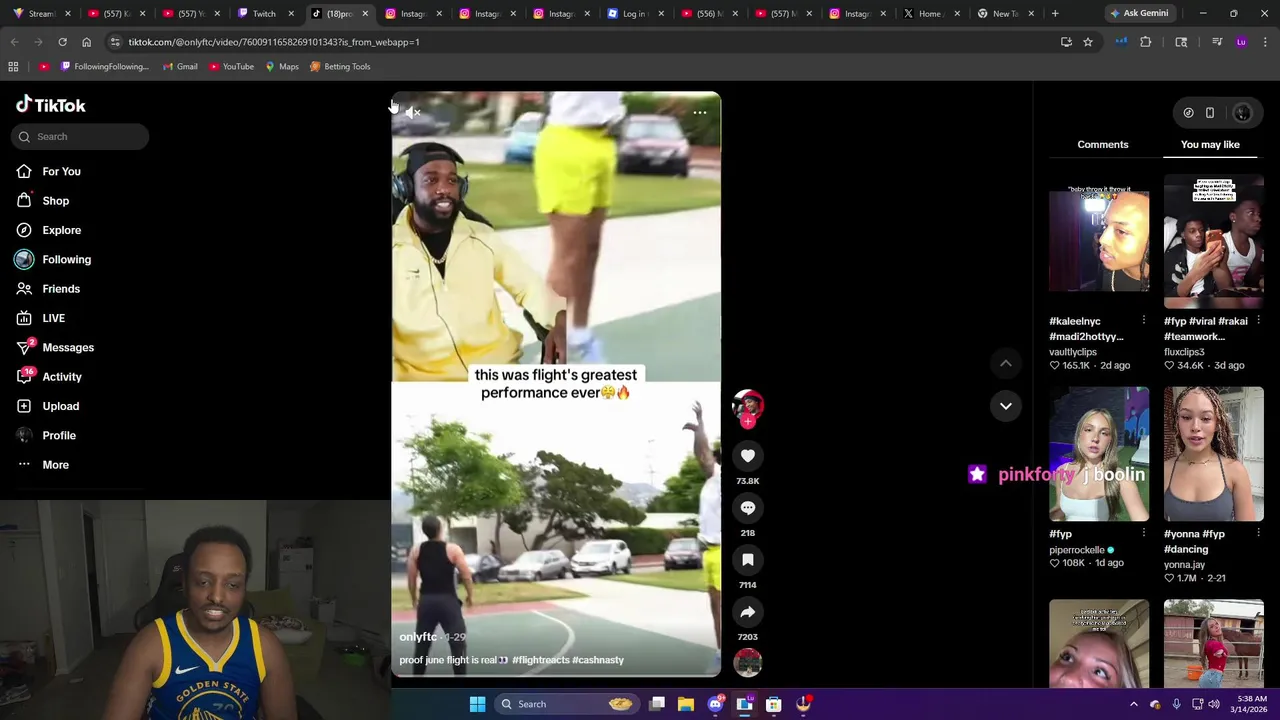Bookmark this page with the star icon
The height and width of the screenshot is (720, 1280).
(x=1088, y=42)
